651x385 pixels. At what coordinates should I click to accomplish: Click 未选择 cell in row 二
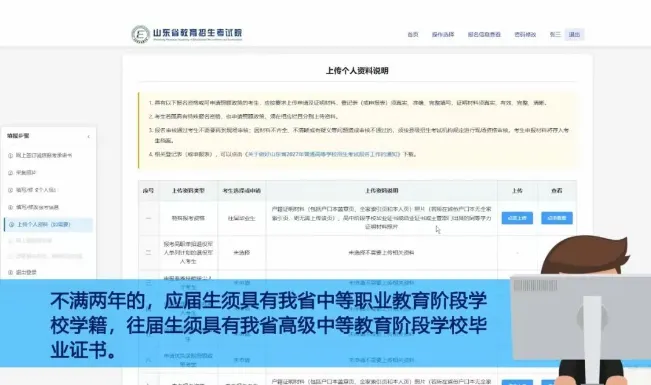pyautogui.click(x=242, y=253)
